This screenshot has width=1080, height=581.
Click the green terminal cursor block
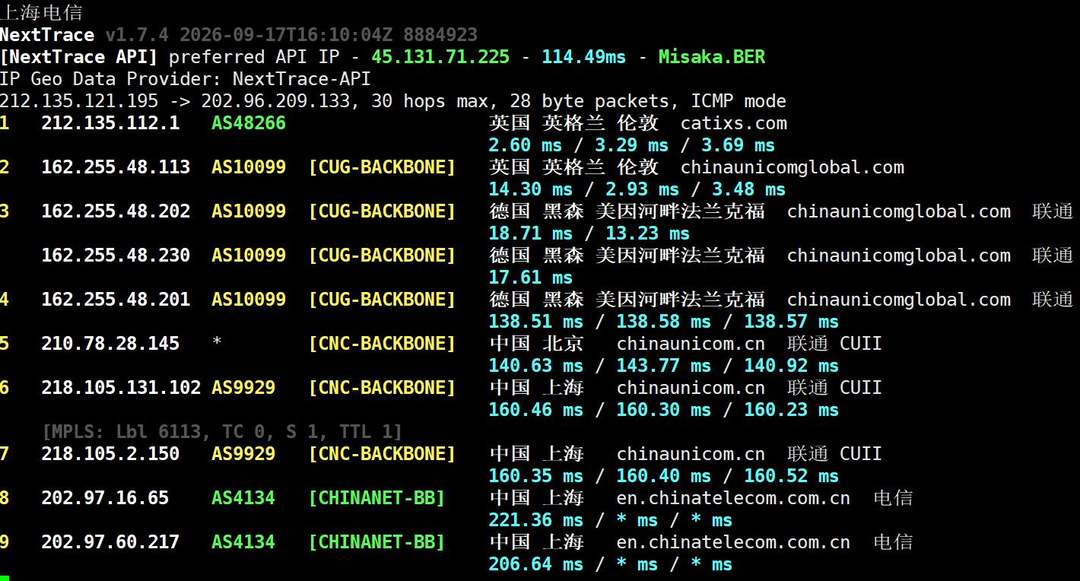[5, 577]
